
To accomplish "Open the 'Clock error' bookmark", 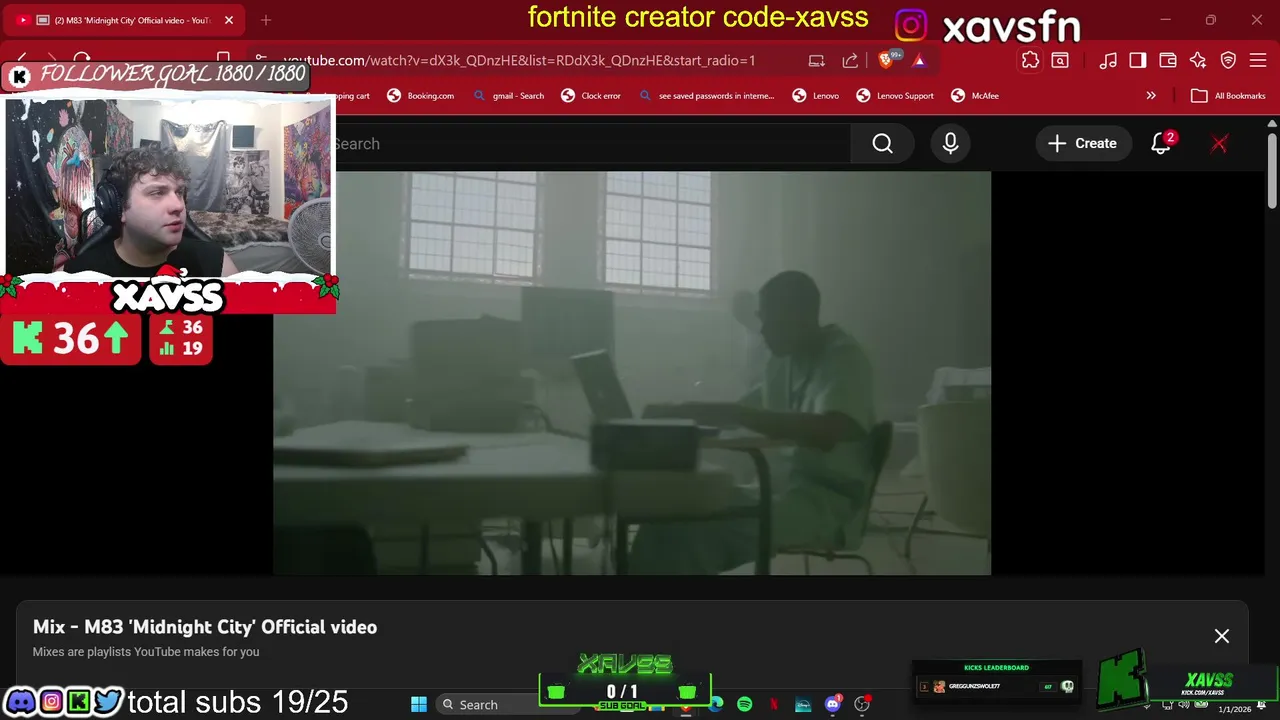I will [x=591, y=96].
